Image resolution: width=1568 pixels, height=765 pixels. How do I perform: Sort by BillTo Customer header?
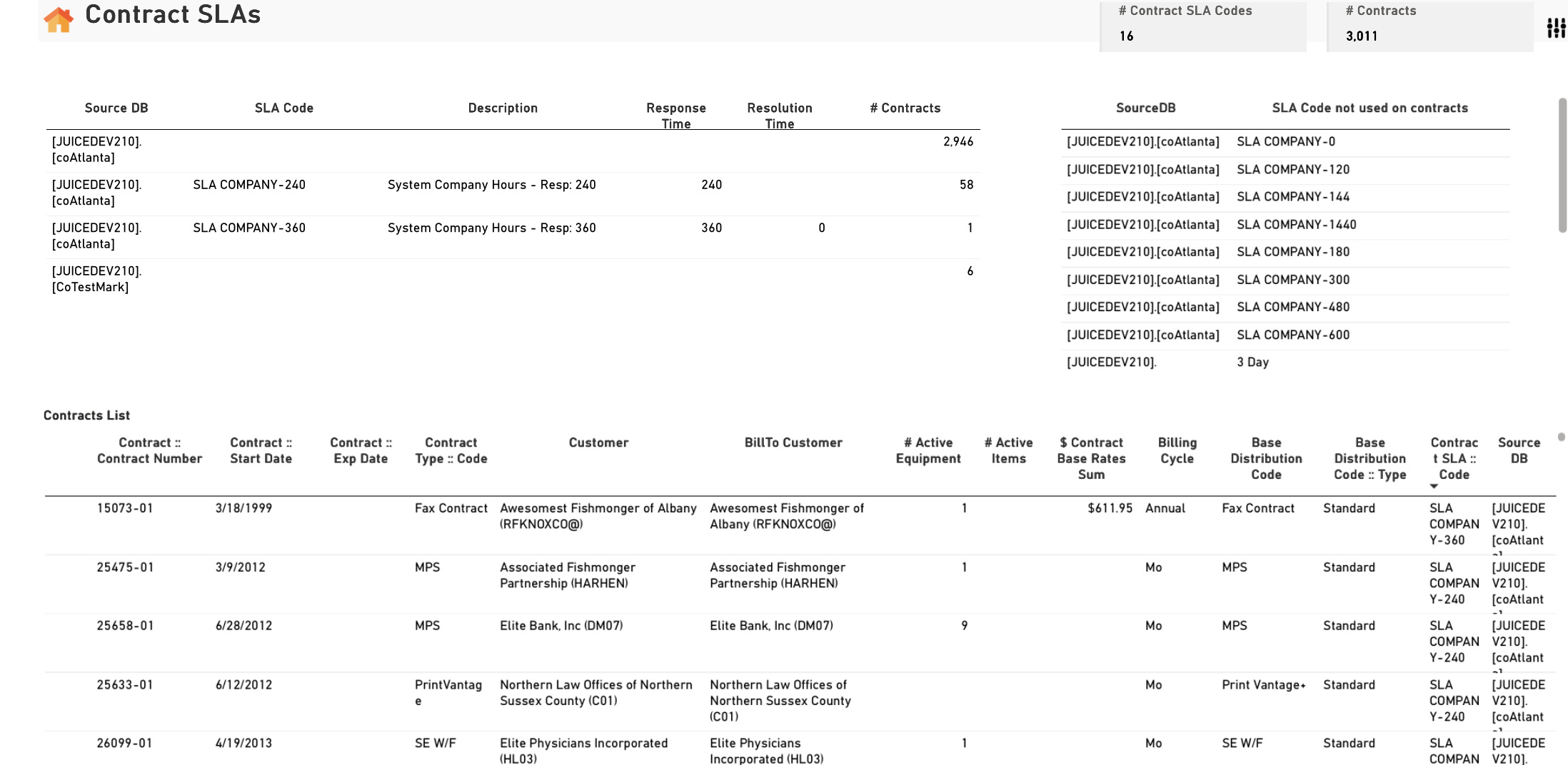pyautogui.click(x=793, y=442)
